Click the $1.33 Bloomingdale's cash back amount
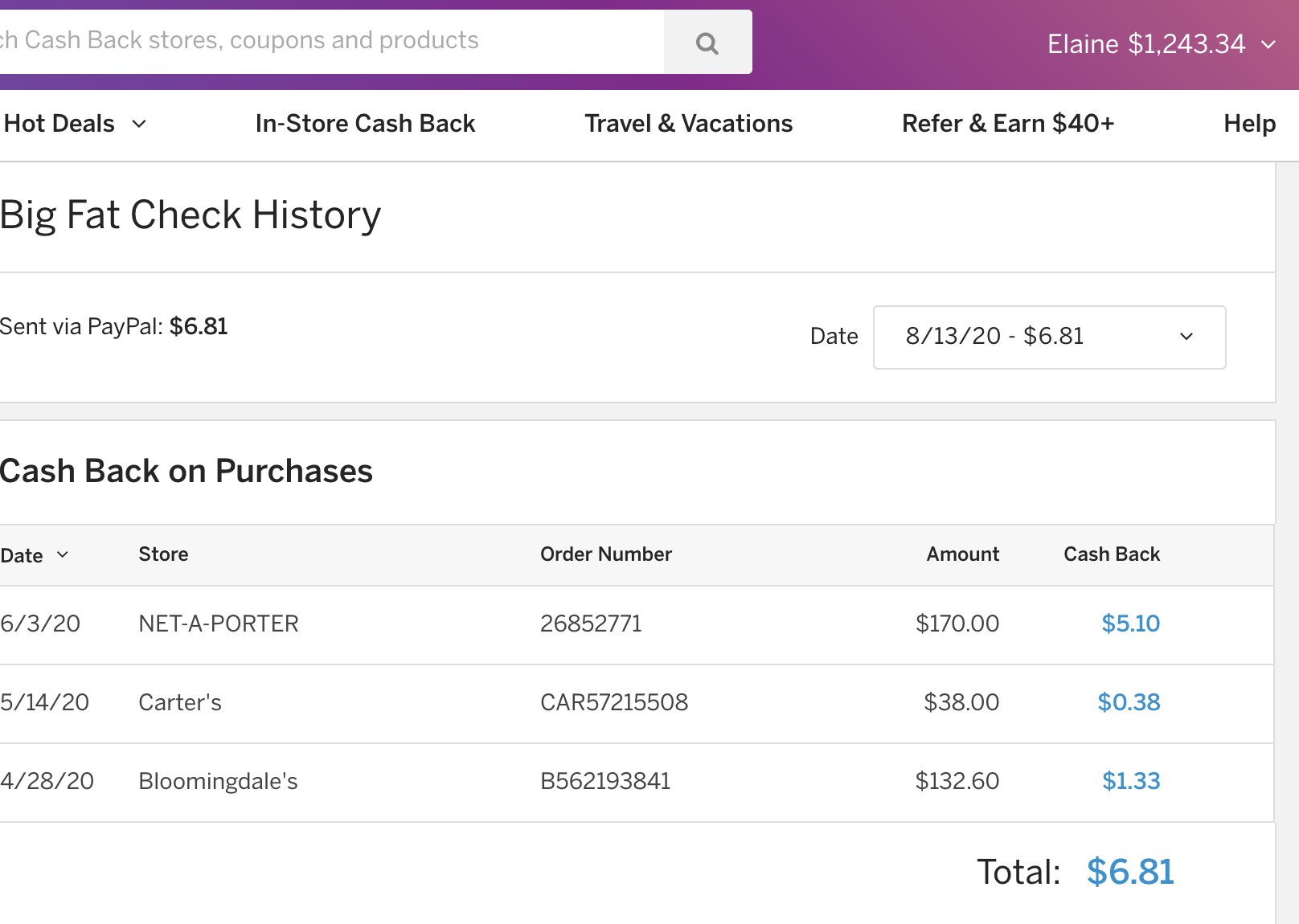 [1130, 781]
